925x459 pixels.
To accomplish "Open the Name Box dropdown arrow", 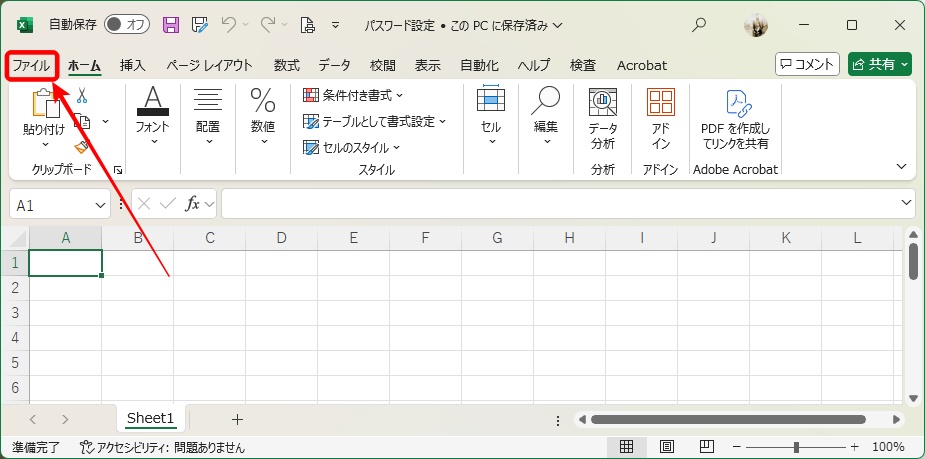I will tap(99, 204).
